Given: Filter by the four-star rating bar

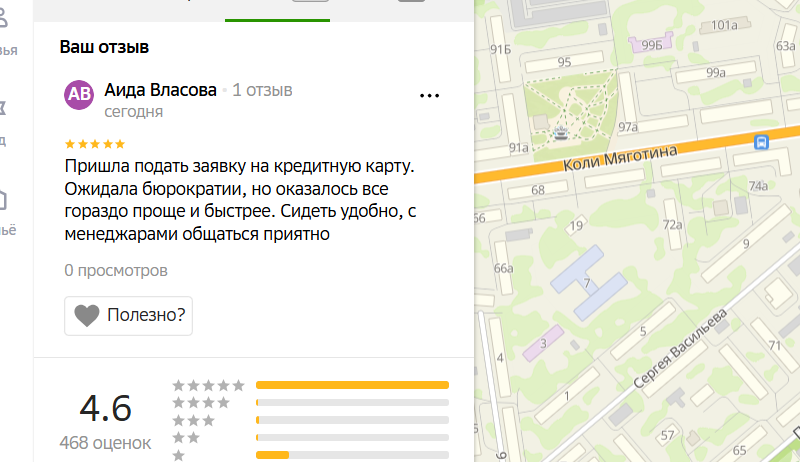Looking at the screenshot, I should click(x=352, y=403).
